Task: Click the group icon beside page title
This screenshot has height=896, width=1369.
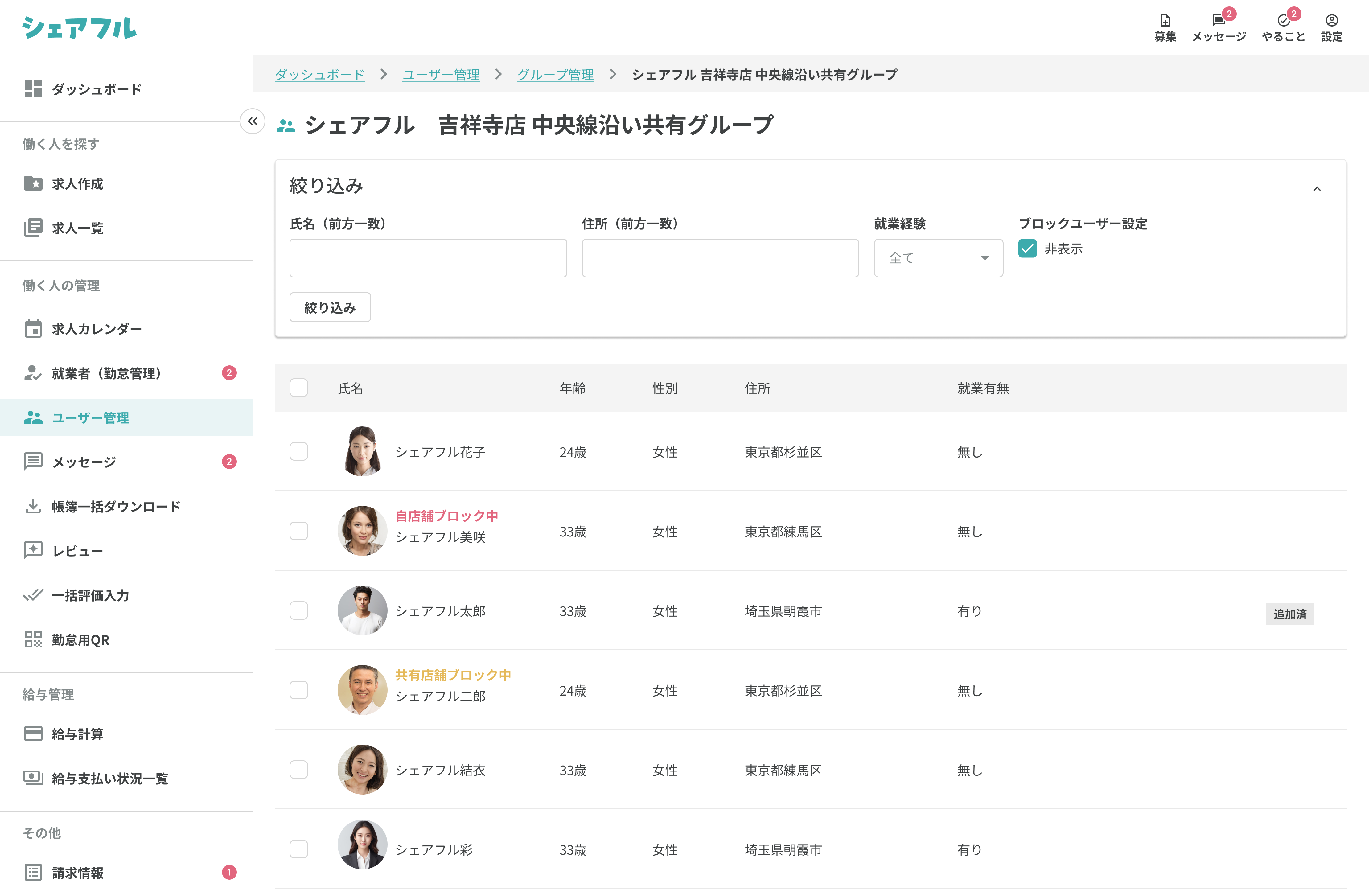Action: [285, 125]
